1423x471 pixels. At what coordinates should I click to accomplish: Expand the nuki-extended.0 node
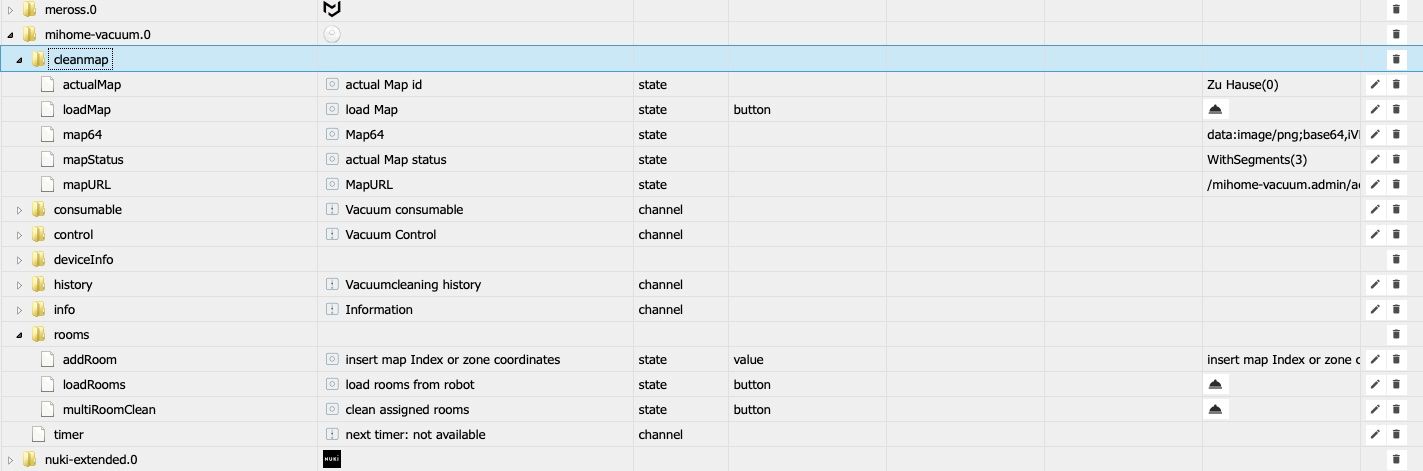11,460
